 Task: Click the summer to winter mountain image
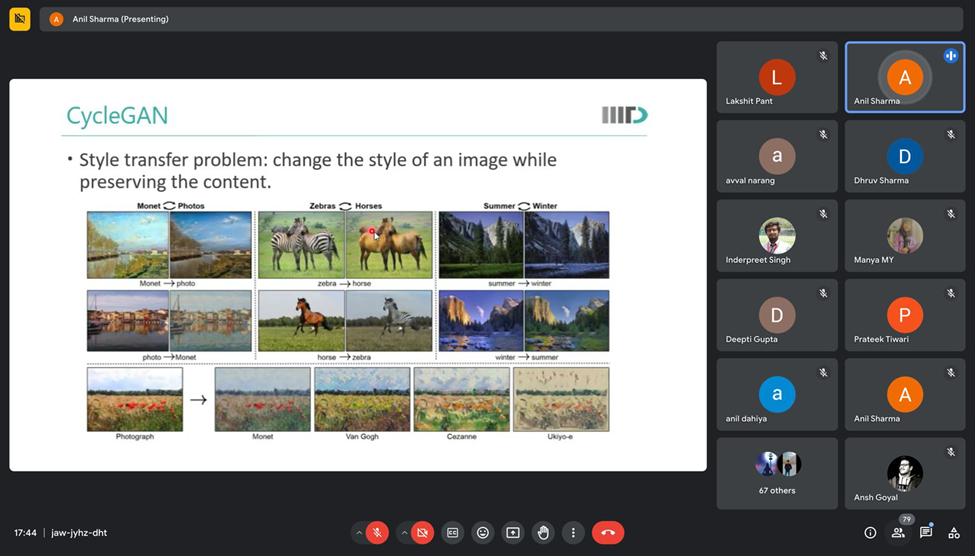524,244
